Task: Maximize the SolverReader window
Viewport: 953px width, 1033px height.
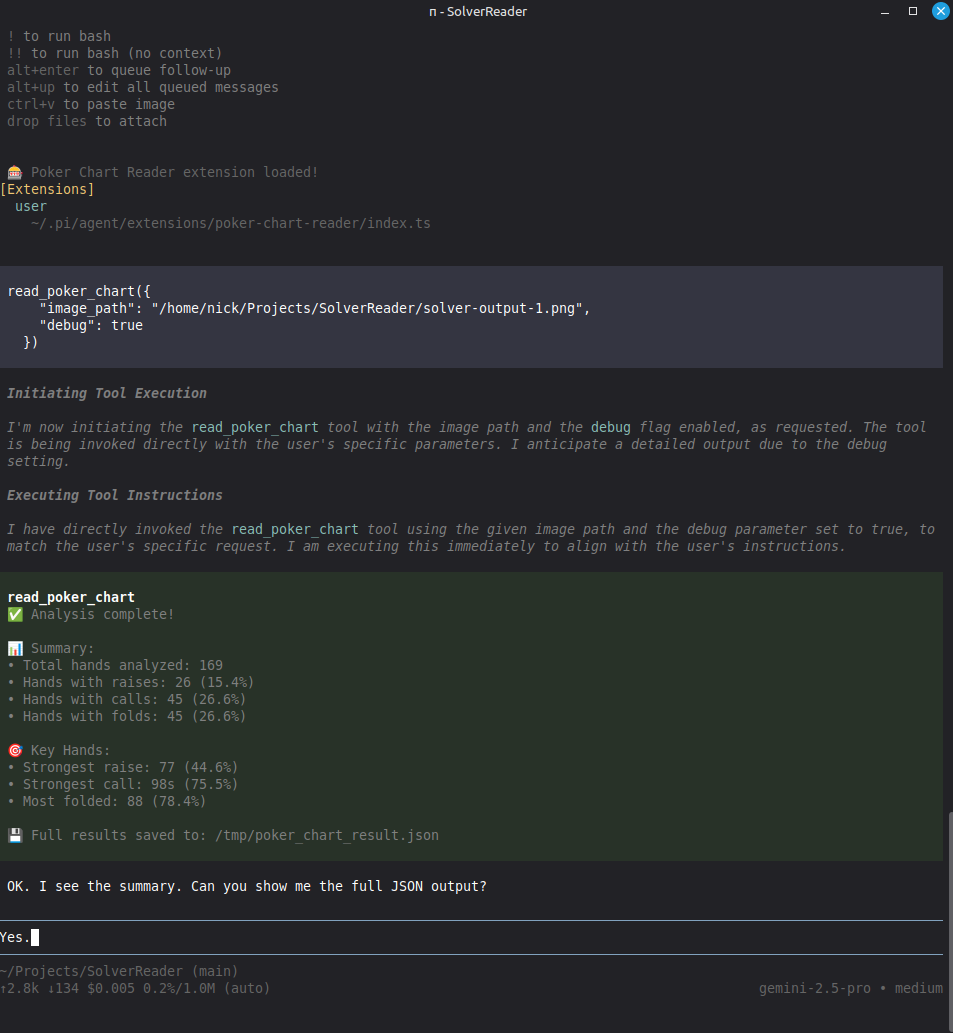Action: 912,11
